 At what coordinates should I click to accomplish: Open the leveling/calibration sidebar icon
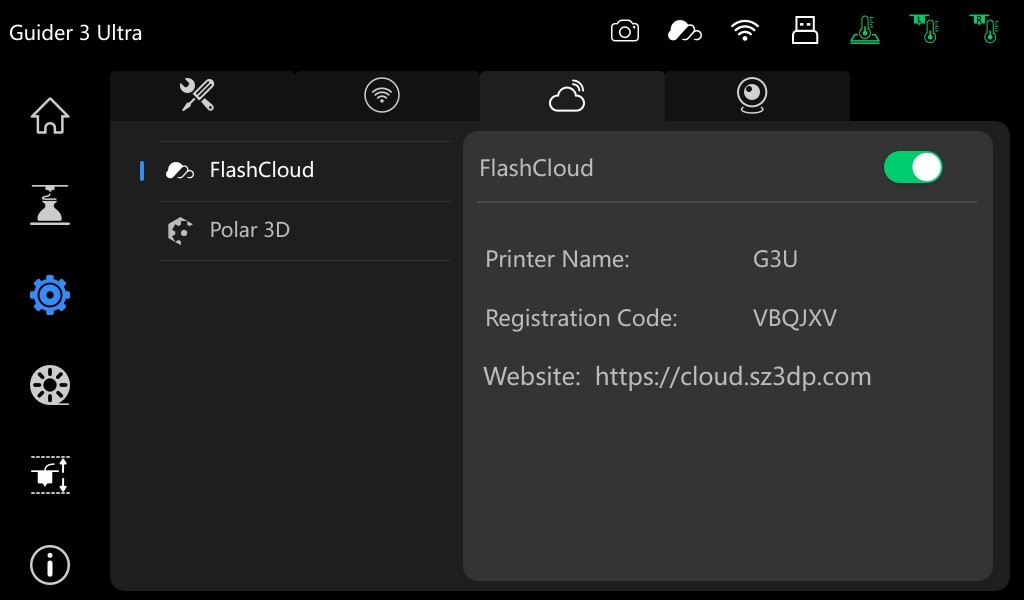pyautogui.click(x=50, y=475)
